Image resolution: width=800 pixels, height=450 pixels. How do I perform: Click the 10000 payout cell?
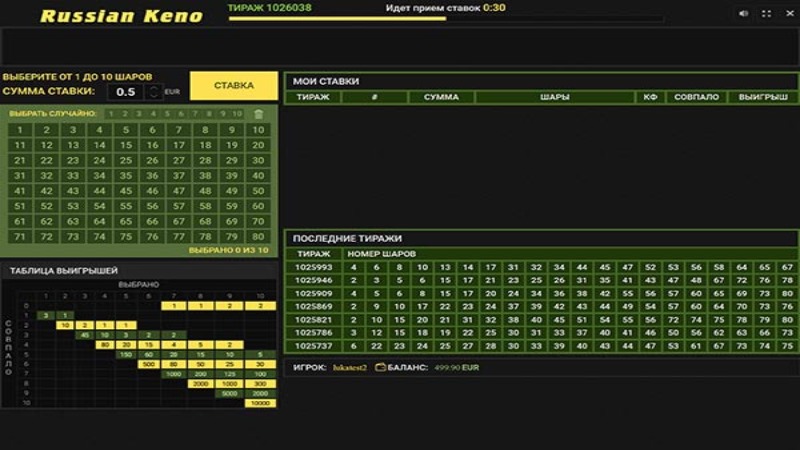(260, 403)
